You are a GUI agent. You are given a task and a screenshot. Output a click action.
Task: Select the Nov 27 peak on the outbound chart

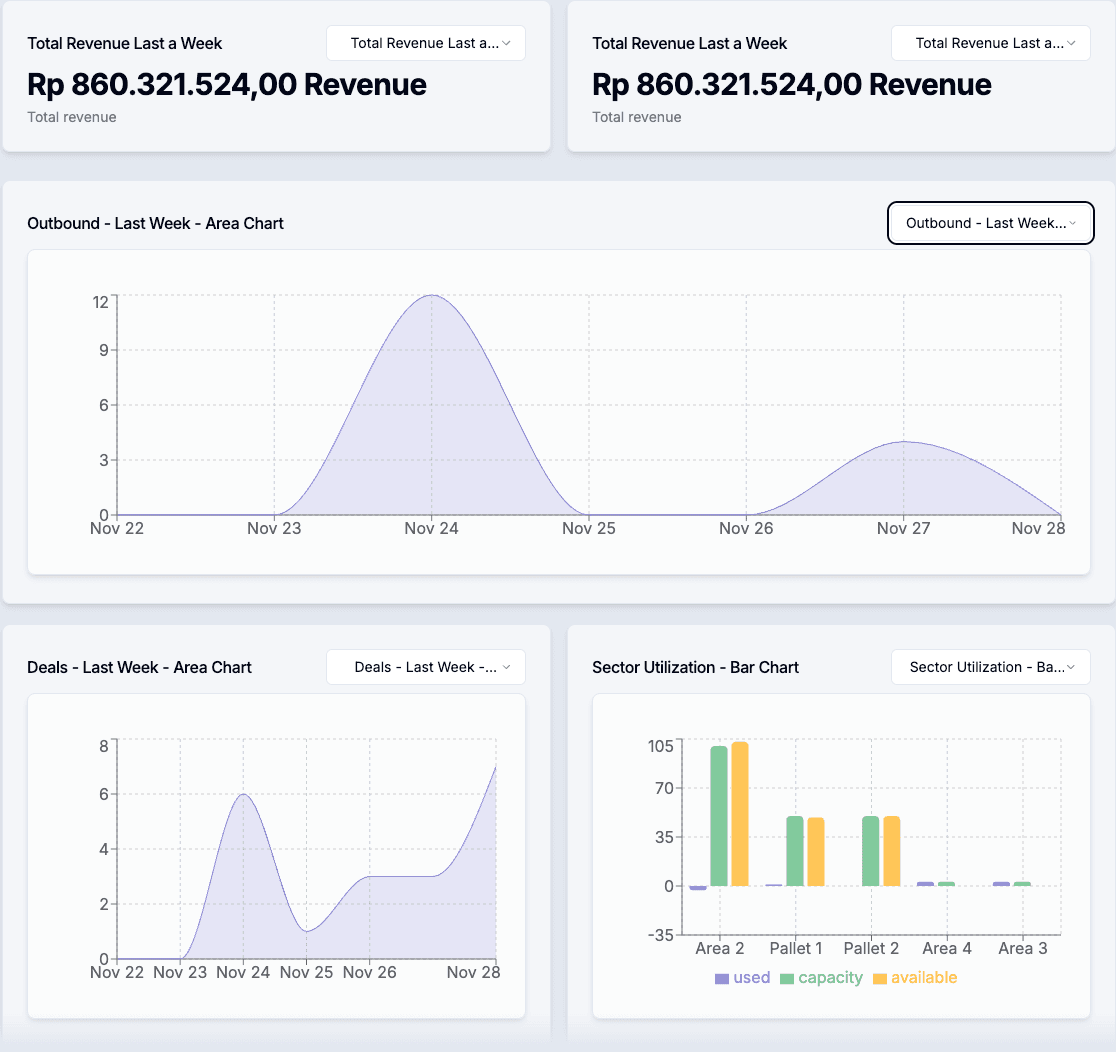[903, 440]
